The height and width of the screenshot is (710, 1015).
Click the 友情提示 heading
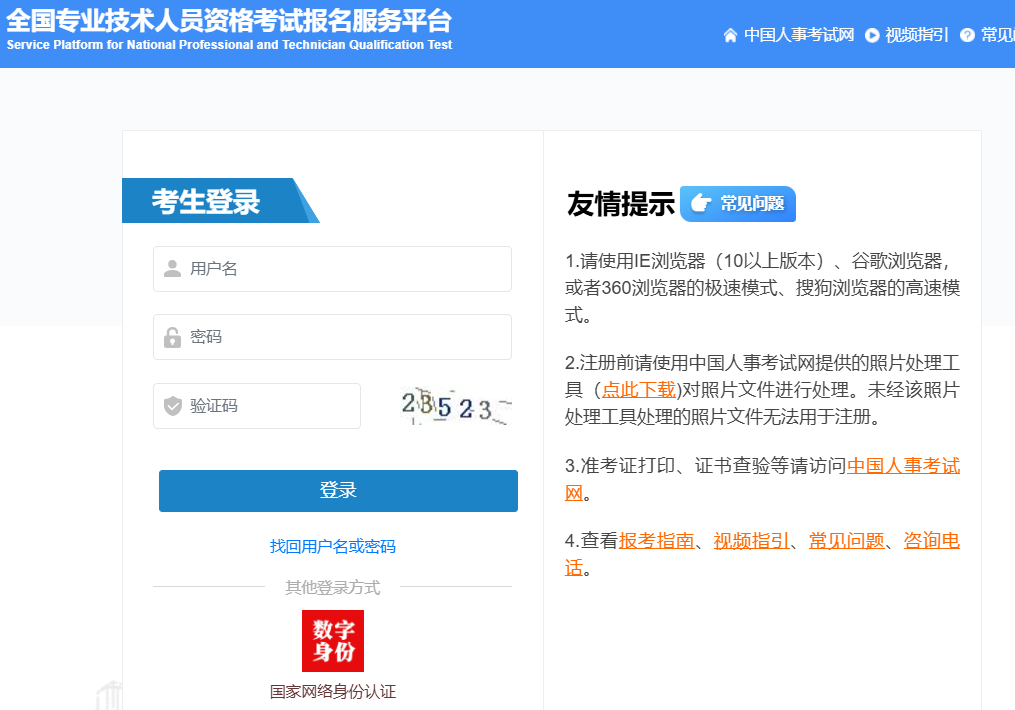pyautogui.click(x=621, y=204)
